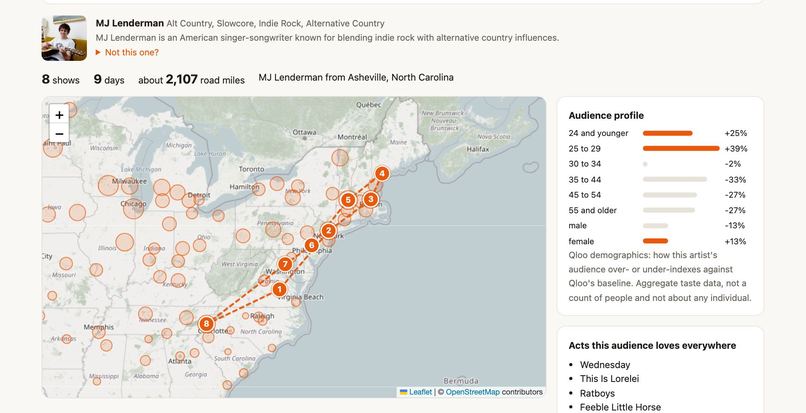The width and height of the screenshot is (806, 413).
Task: Zoom out of the tour map
Action: coord(59,134)
